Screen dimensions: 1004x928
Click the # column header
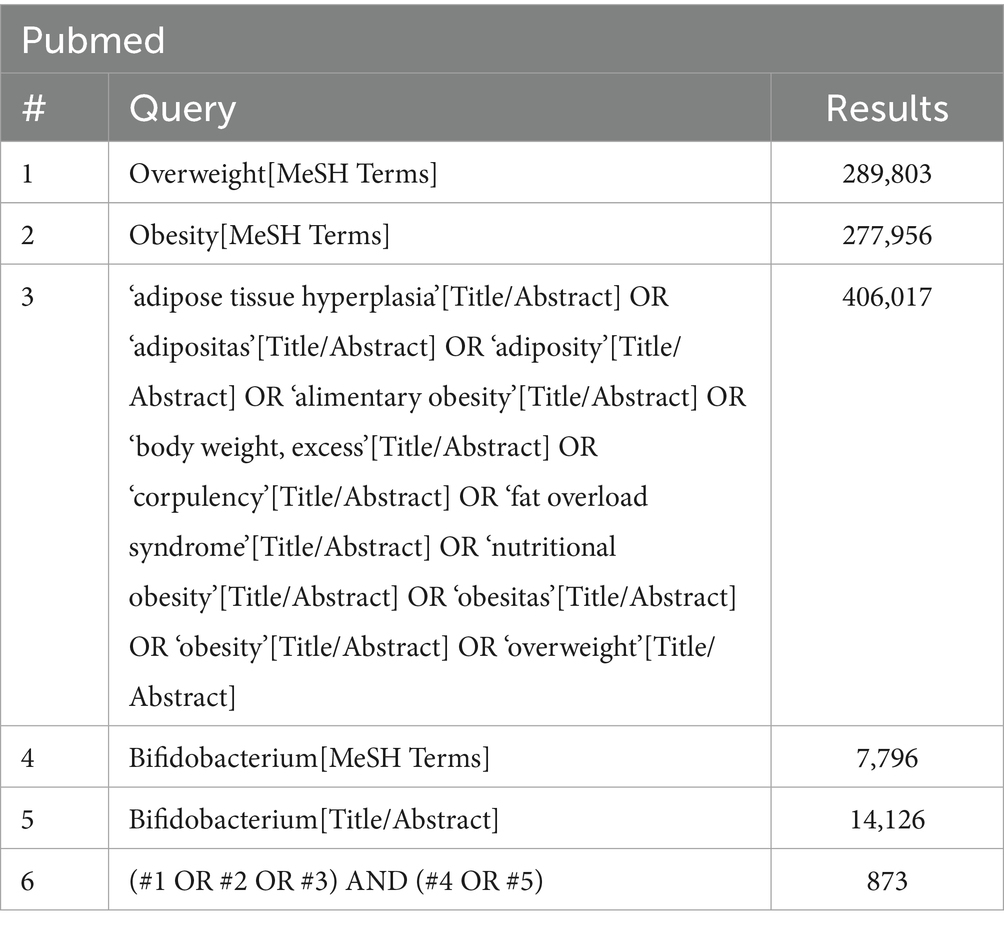34,108
